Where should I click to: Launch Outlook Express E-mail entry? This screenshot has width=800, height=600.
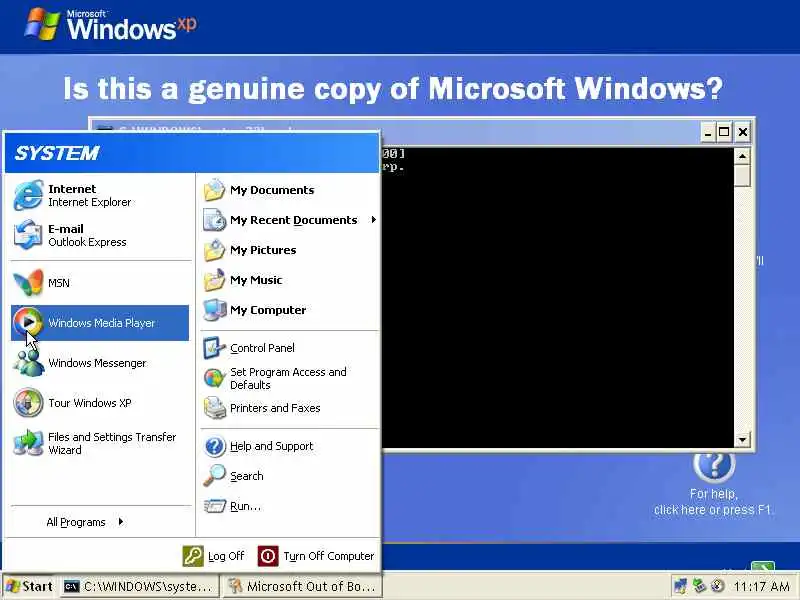click(100, 235)
